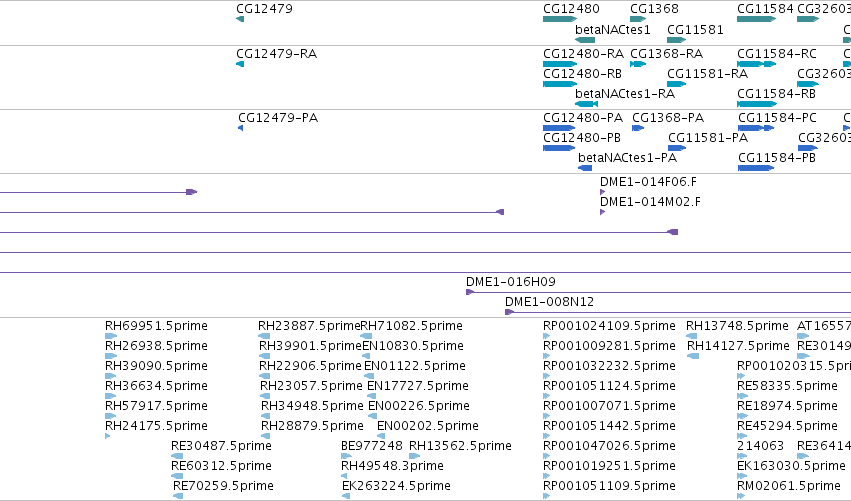851x501 pixels.
Task: Click the CG12479 gene arrow glyph
Action: [x=240, y=19]
